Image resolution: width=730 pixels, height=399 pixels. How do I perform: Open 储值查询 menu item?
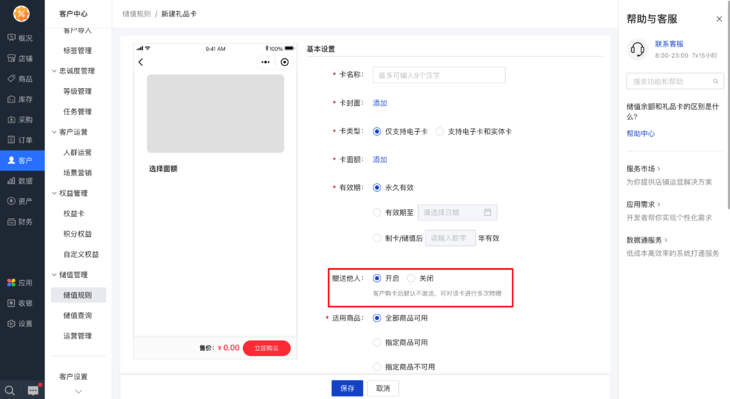(x=77, y=315)
